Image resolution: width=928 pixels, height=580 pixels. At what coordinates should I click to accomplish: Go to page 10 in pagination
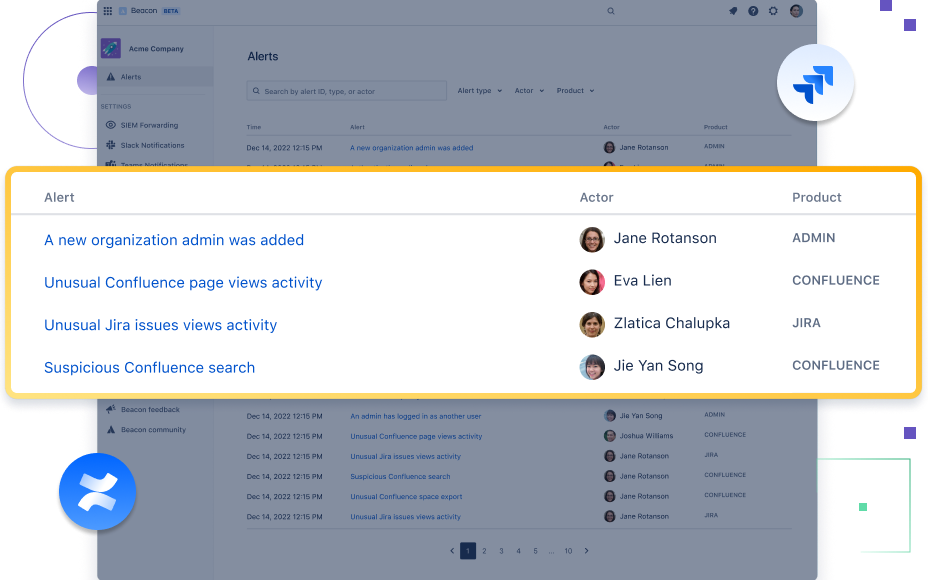click(568, 550)
